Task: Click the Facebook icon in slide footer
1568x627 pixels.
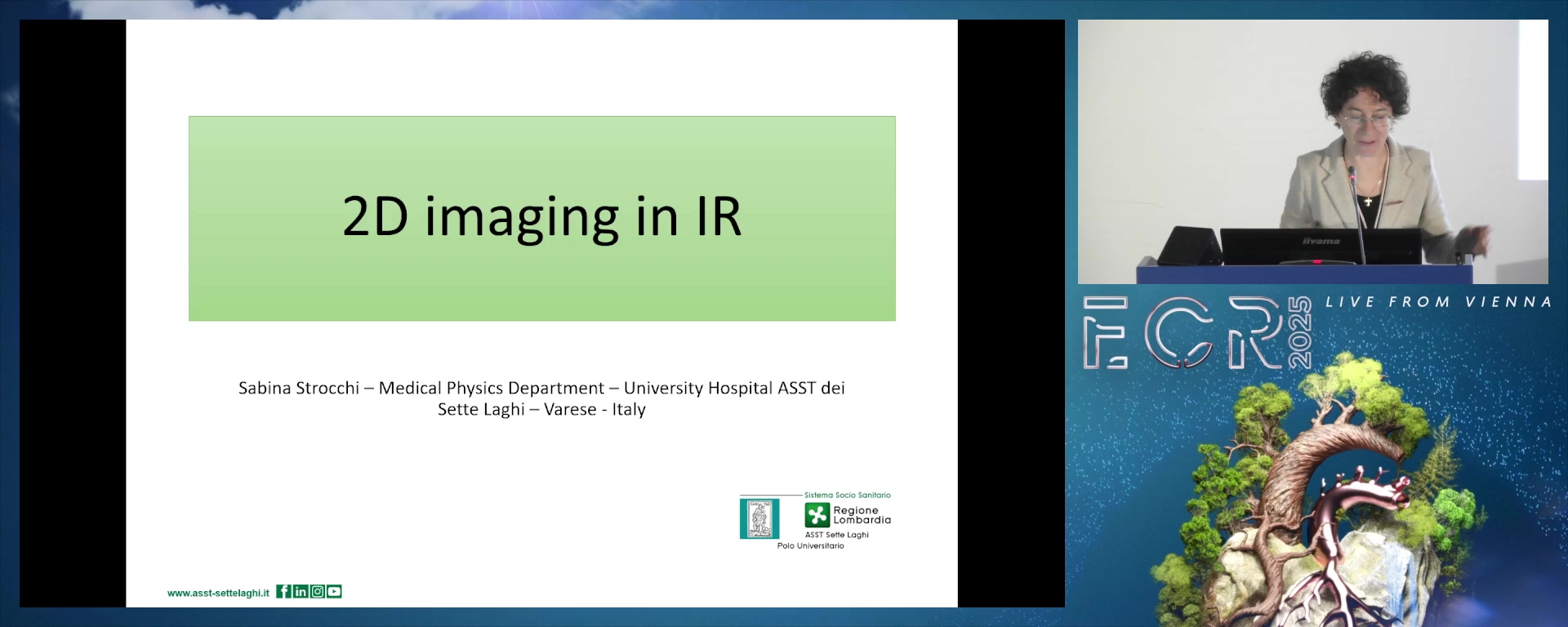Action: (x=283, y=592)
